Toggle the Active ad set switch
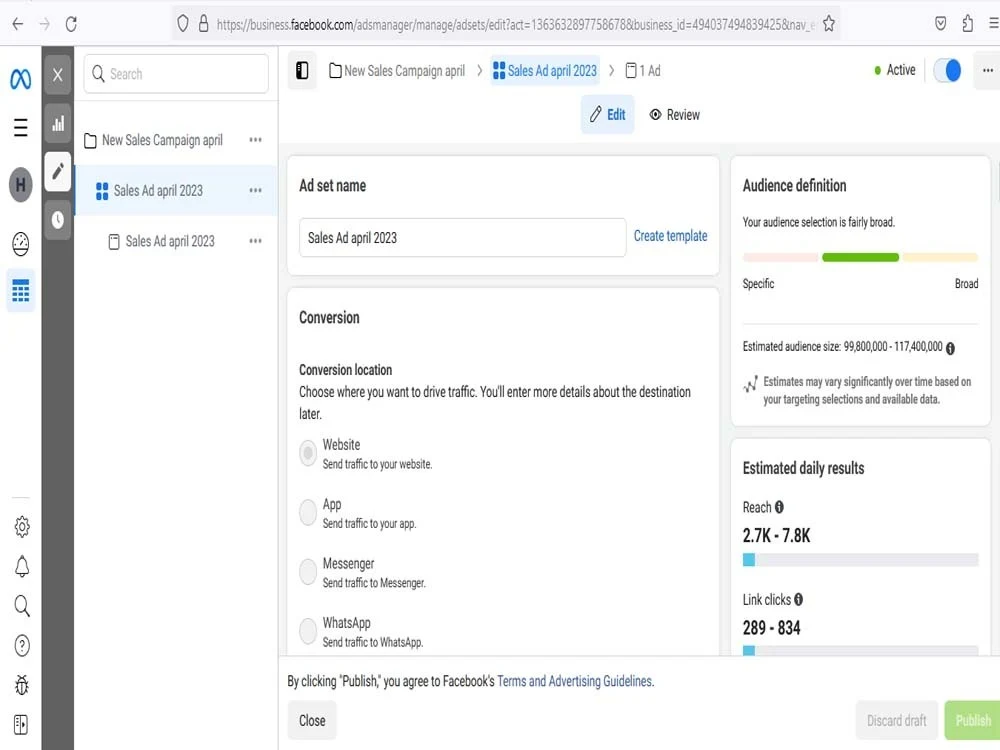The image size is (1000, 750). click(947, 70)
